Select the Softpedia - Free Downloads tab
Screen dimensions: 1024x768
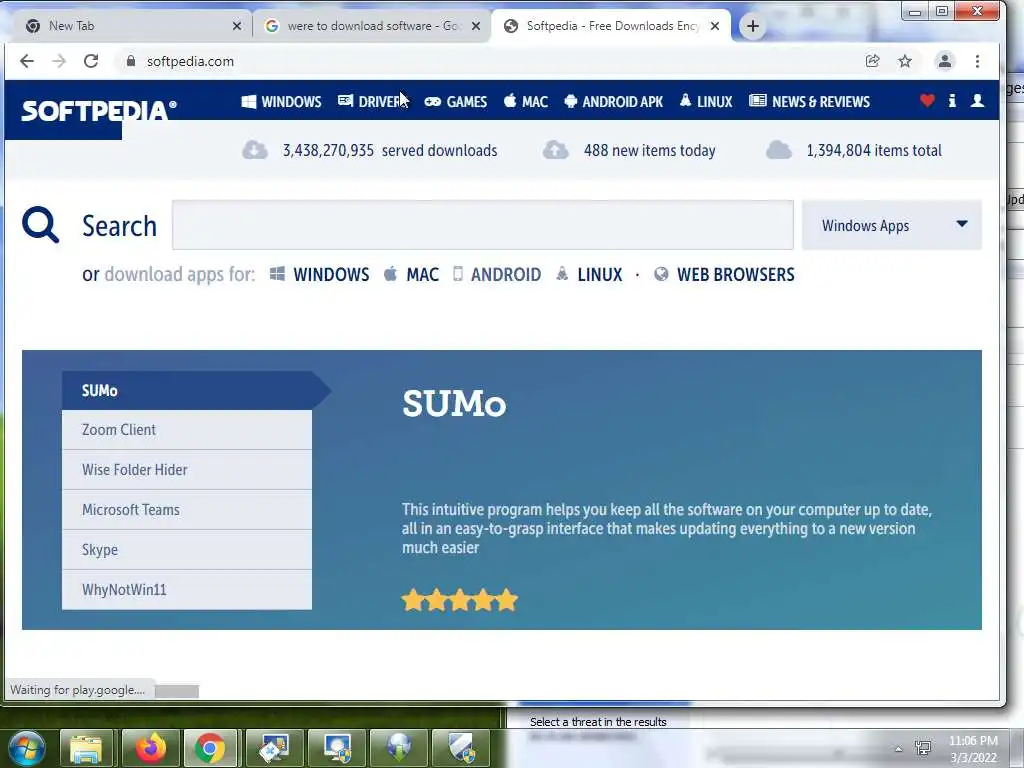pos(611,26)
